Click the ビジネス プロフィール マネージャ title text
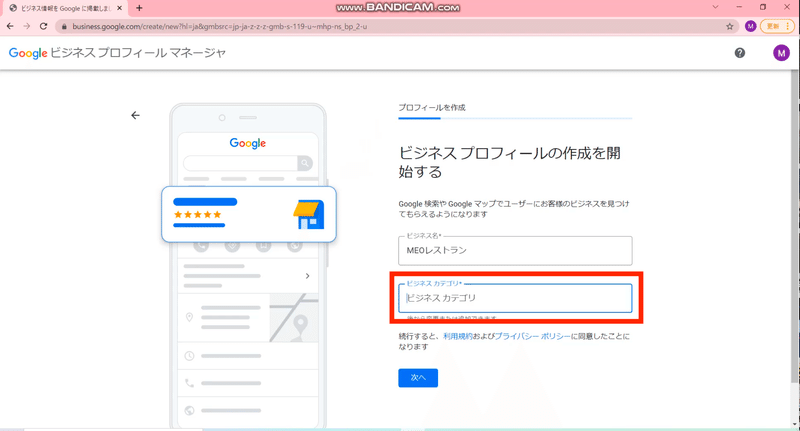The image size is (800, 431). [x=138, y=53]
